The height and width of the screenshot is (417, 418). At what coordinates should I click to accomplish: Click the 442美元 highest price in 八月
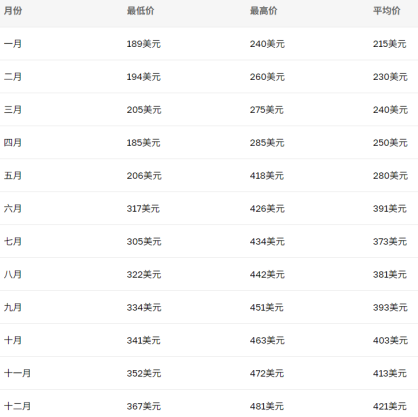pyautogui.click(x=267, y=275)
